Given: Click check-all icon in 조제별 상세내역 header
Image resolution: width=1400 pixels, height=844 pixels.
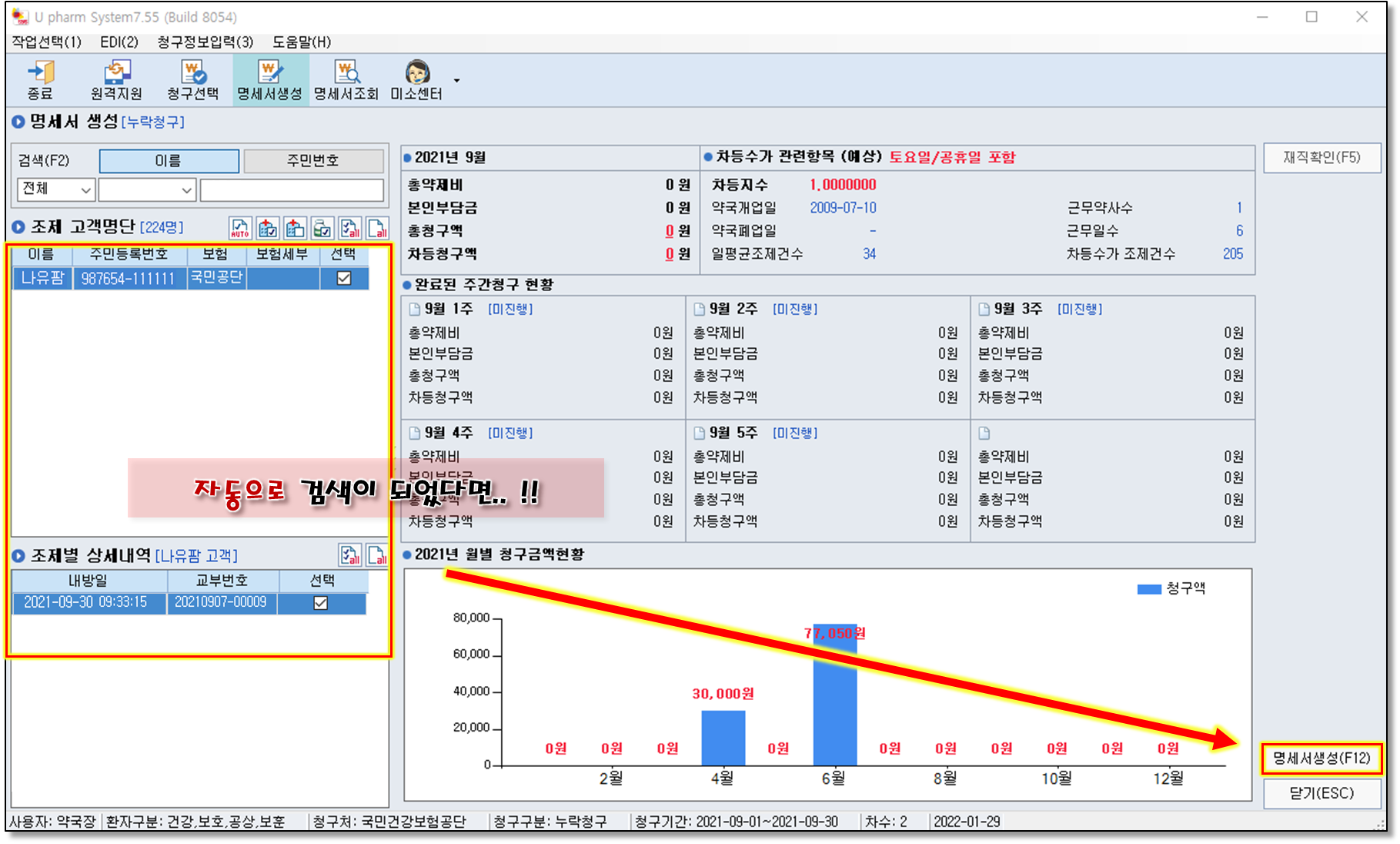Looking at the screenshot, I should click(350, 555).
